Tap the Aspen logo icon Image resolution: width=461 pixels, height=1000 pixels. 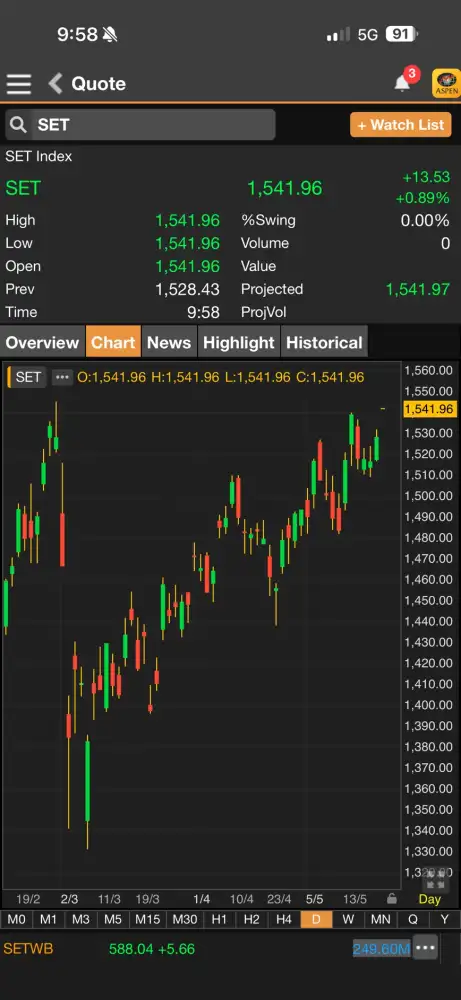pyautogui.click(x=446, y=84)
